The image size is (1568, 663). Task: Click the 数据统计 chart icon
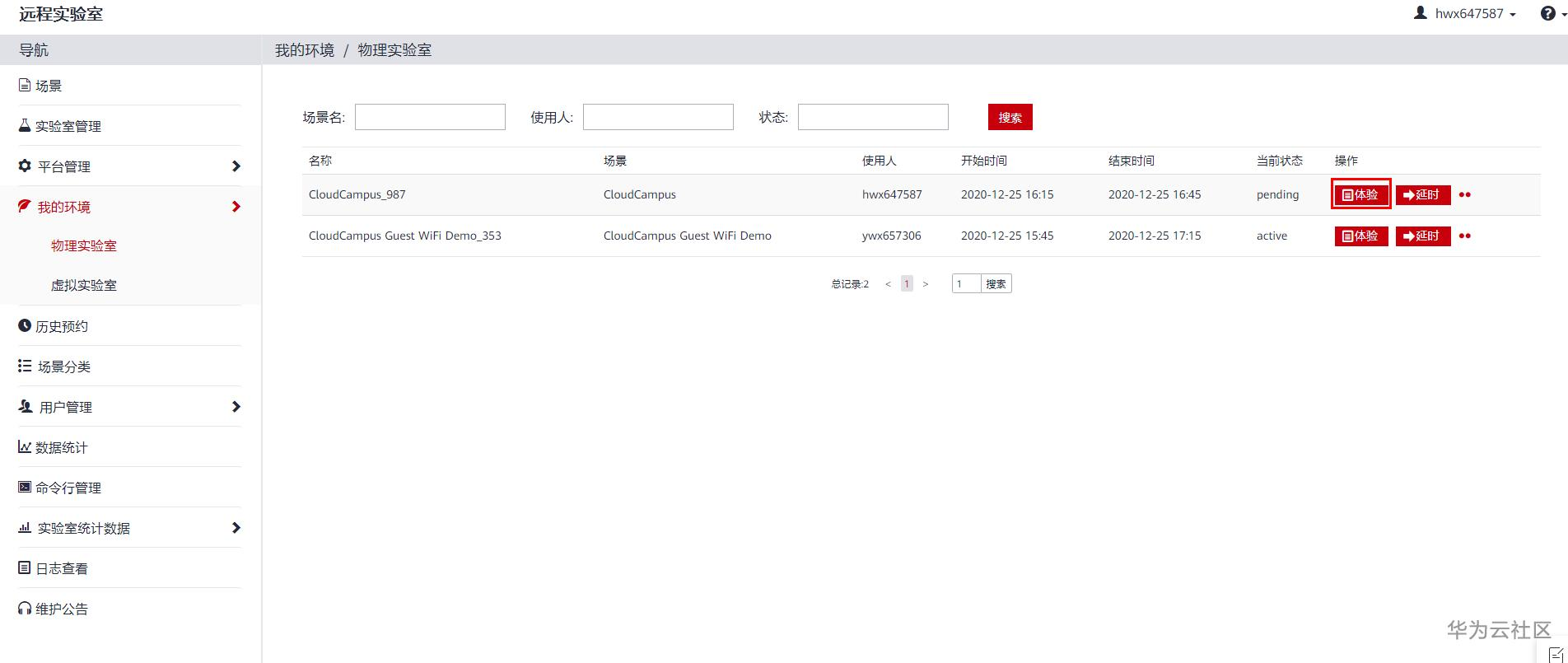(25, 446)
